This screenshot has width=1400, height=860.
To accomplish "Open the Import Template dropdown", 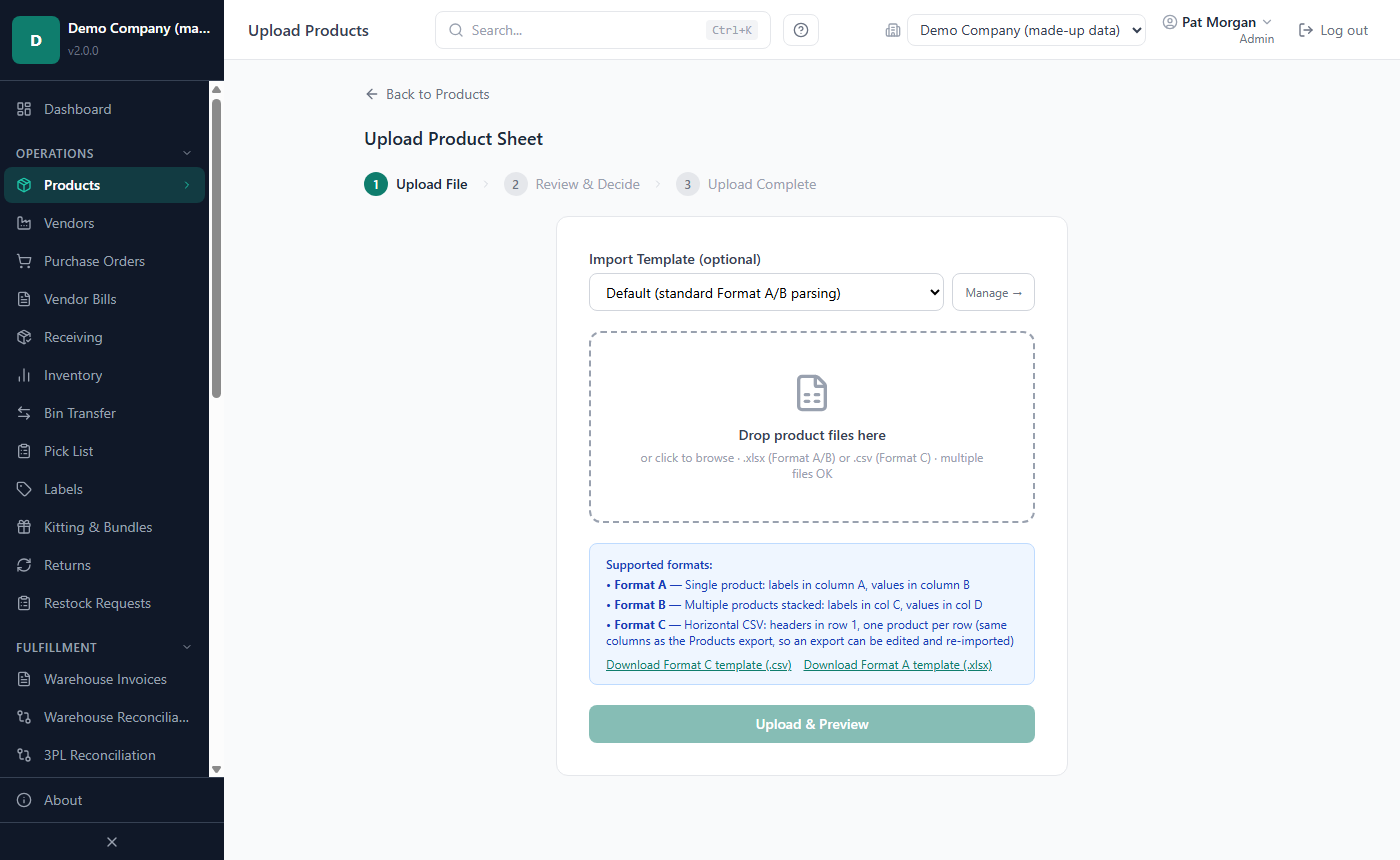I will click(x=766, y=292).
